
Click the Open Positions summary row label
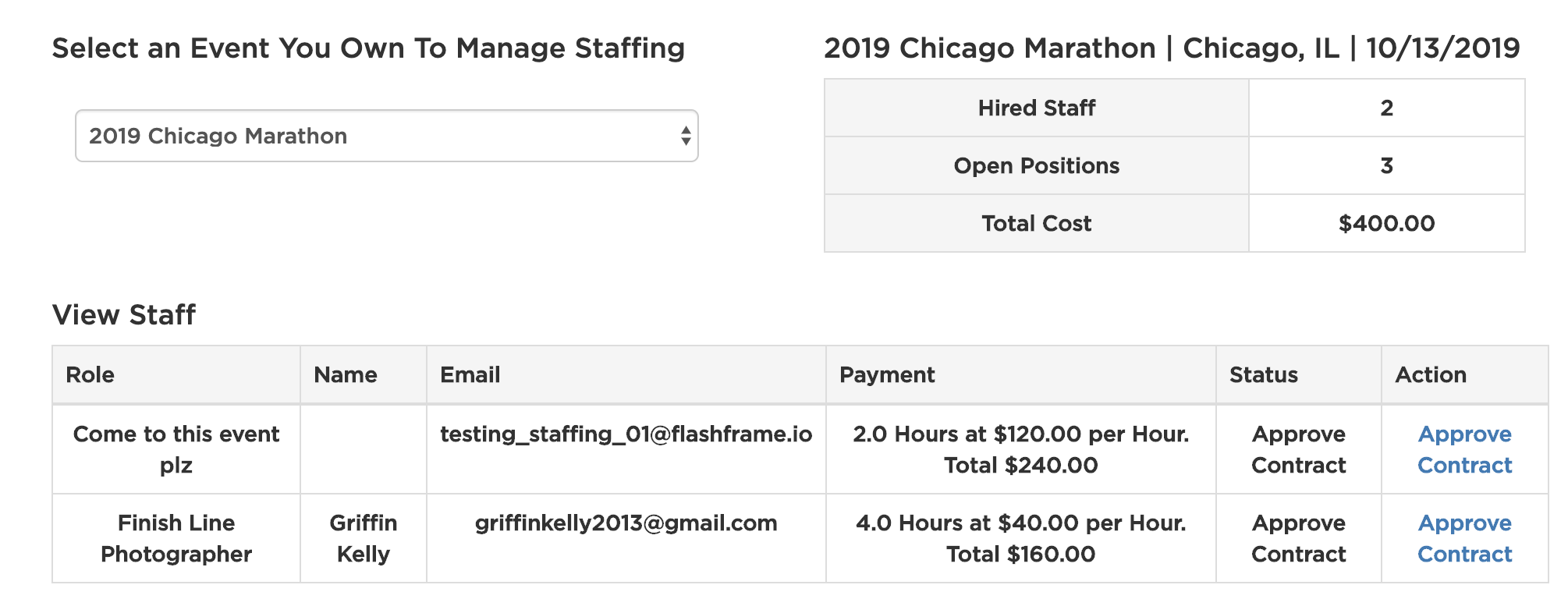1036,166
